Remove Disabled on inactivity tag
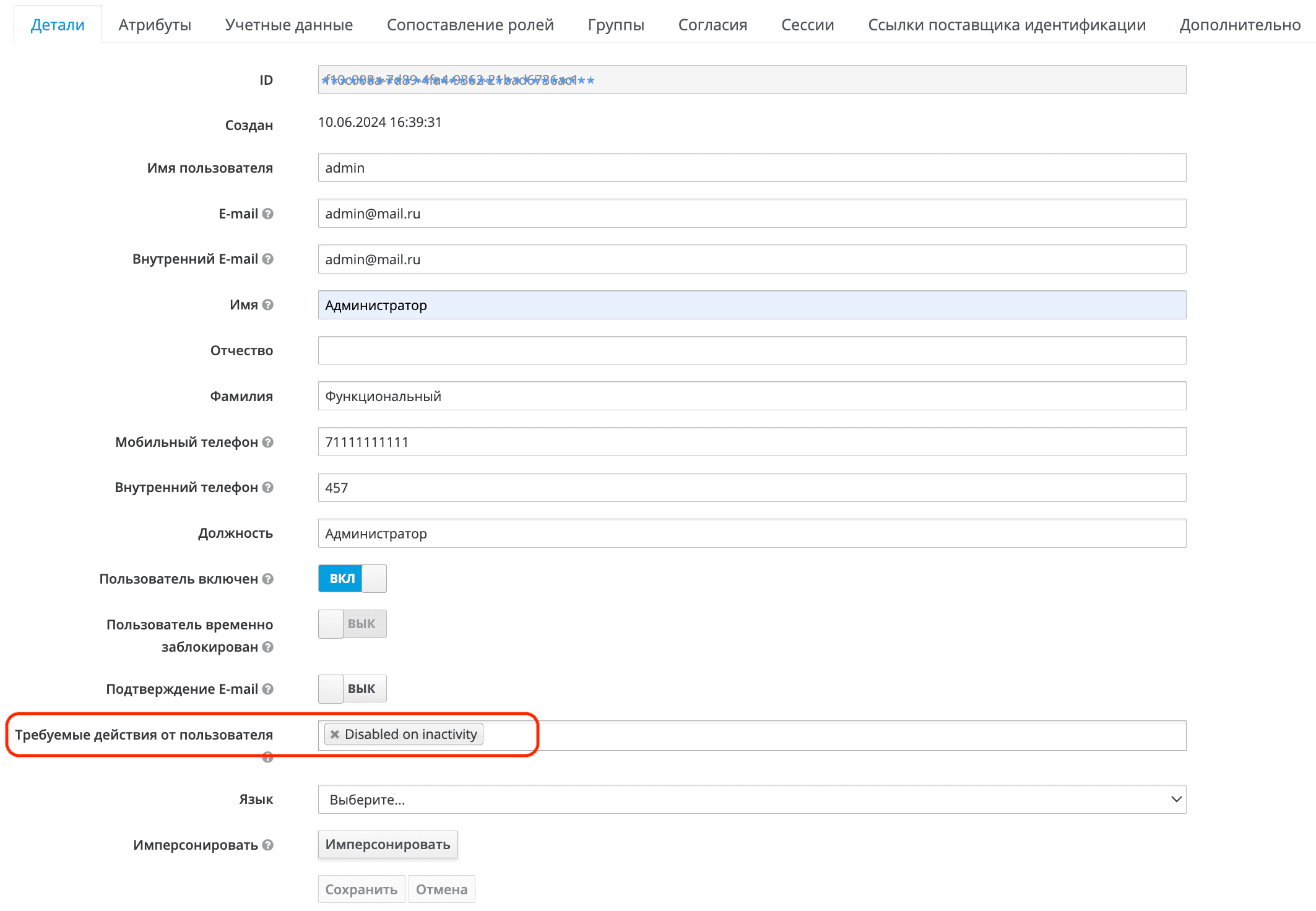 tap(335, 735)
